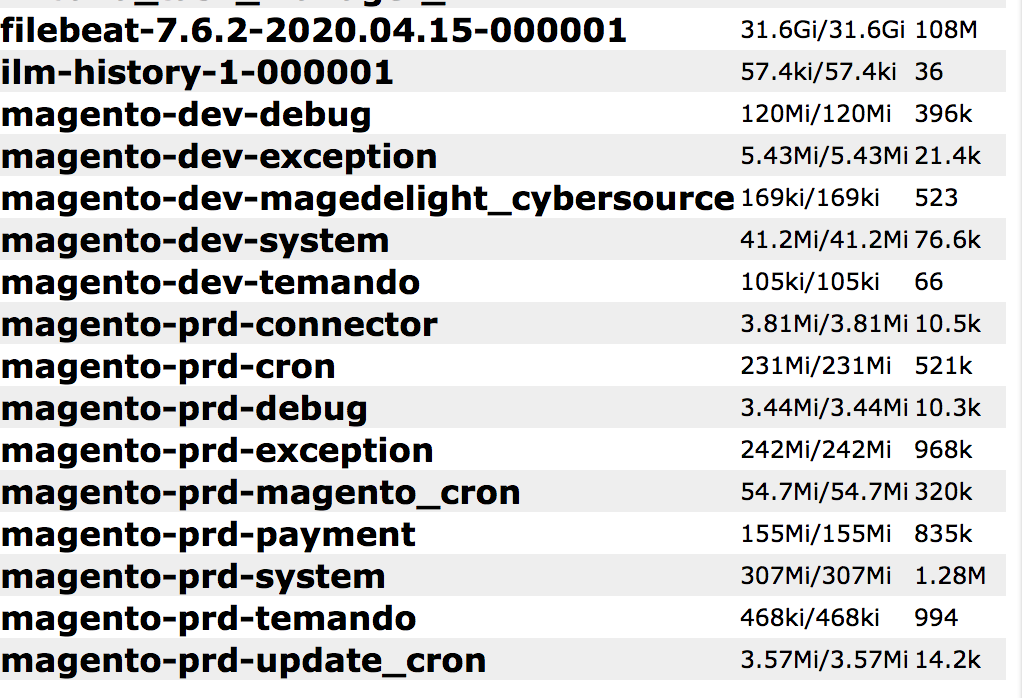Click the magento-dev-exception index name
The image size is (1022, 698).
click(x=219, y=157)
